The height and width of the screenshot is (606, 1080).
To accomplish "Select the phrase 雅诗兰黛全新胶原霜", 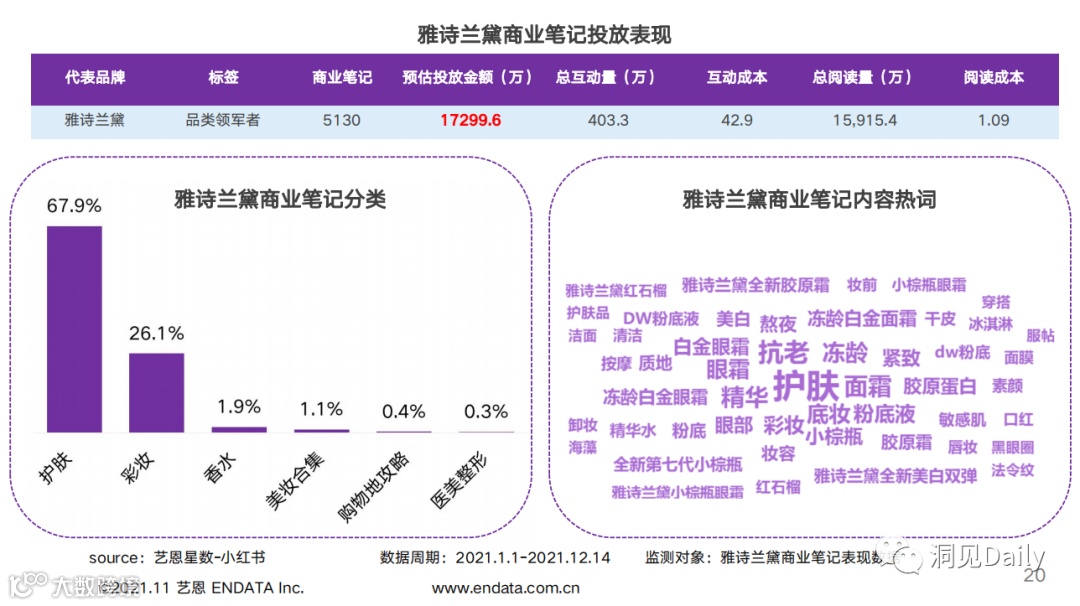I will coord(756,284).
